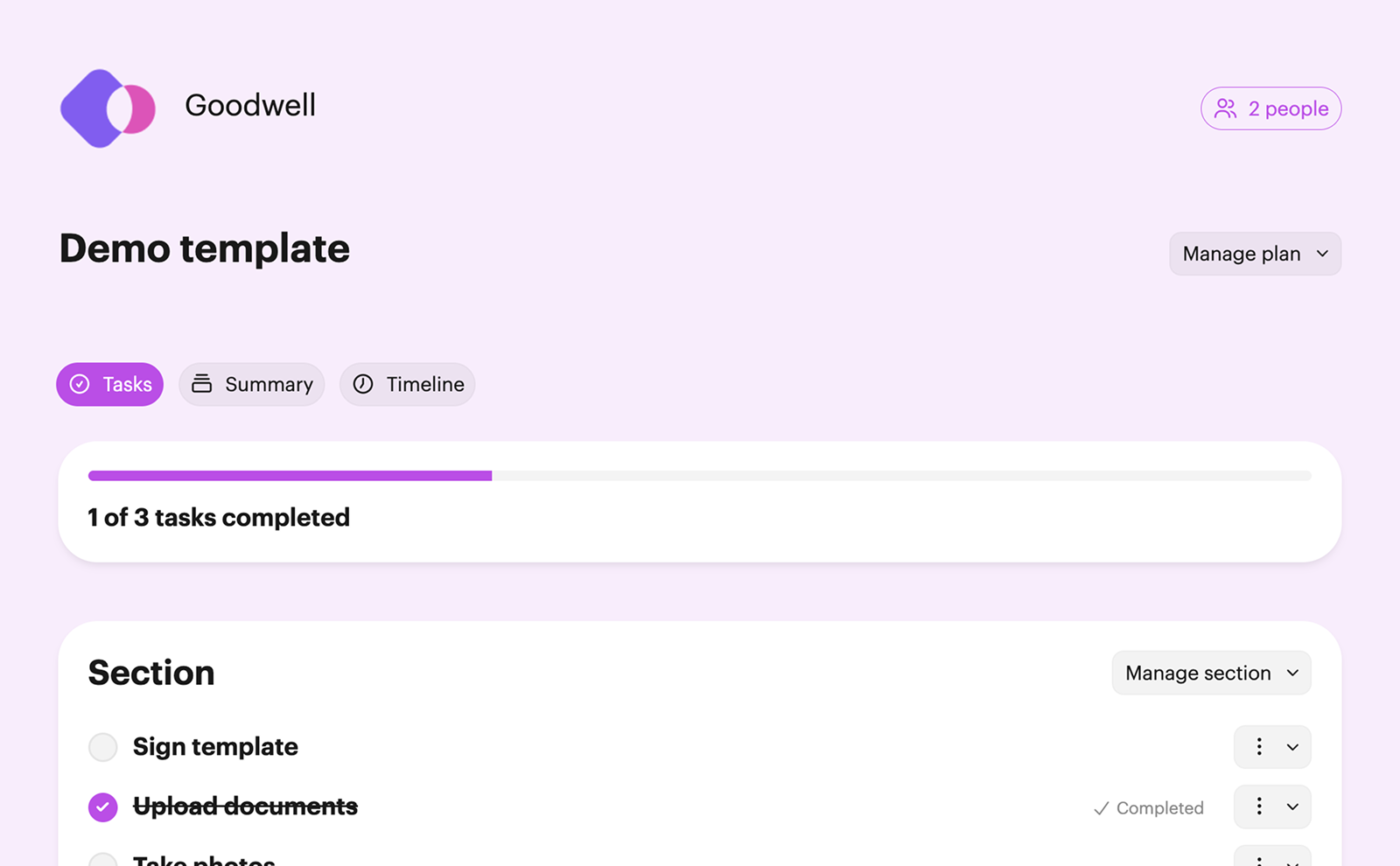Click the Completed checkmark status icon
1400x866 pixels.
1102,808
